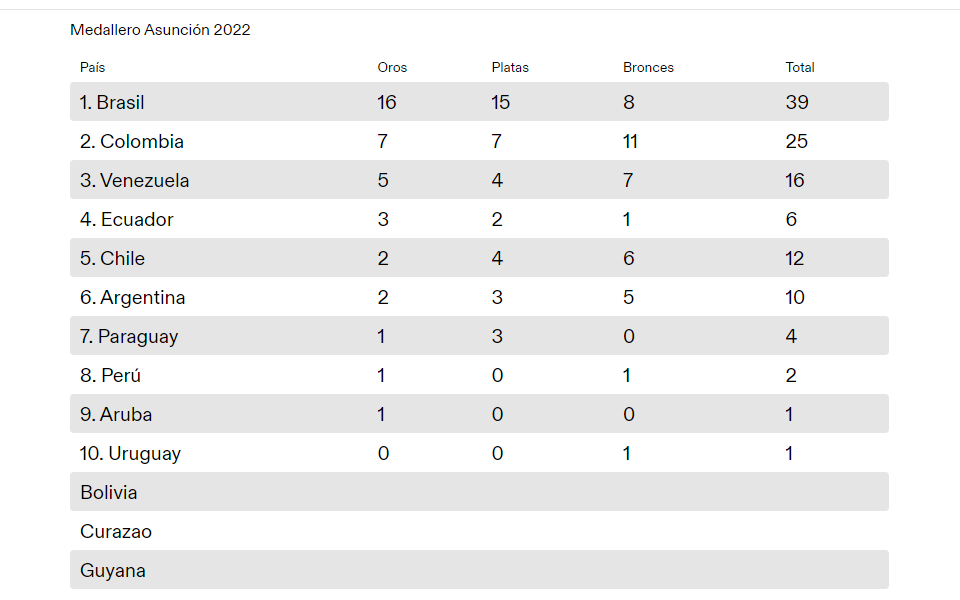Click the 'Curazao' country name
The width and height of the screenshot is (960, 600).
click(116, 532)
